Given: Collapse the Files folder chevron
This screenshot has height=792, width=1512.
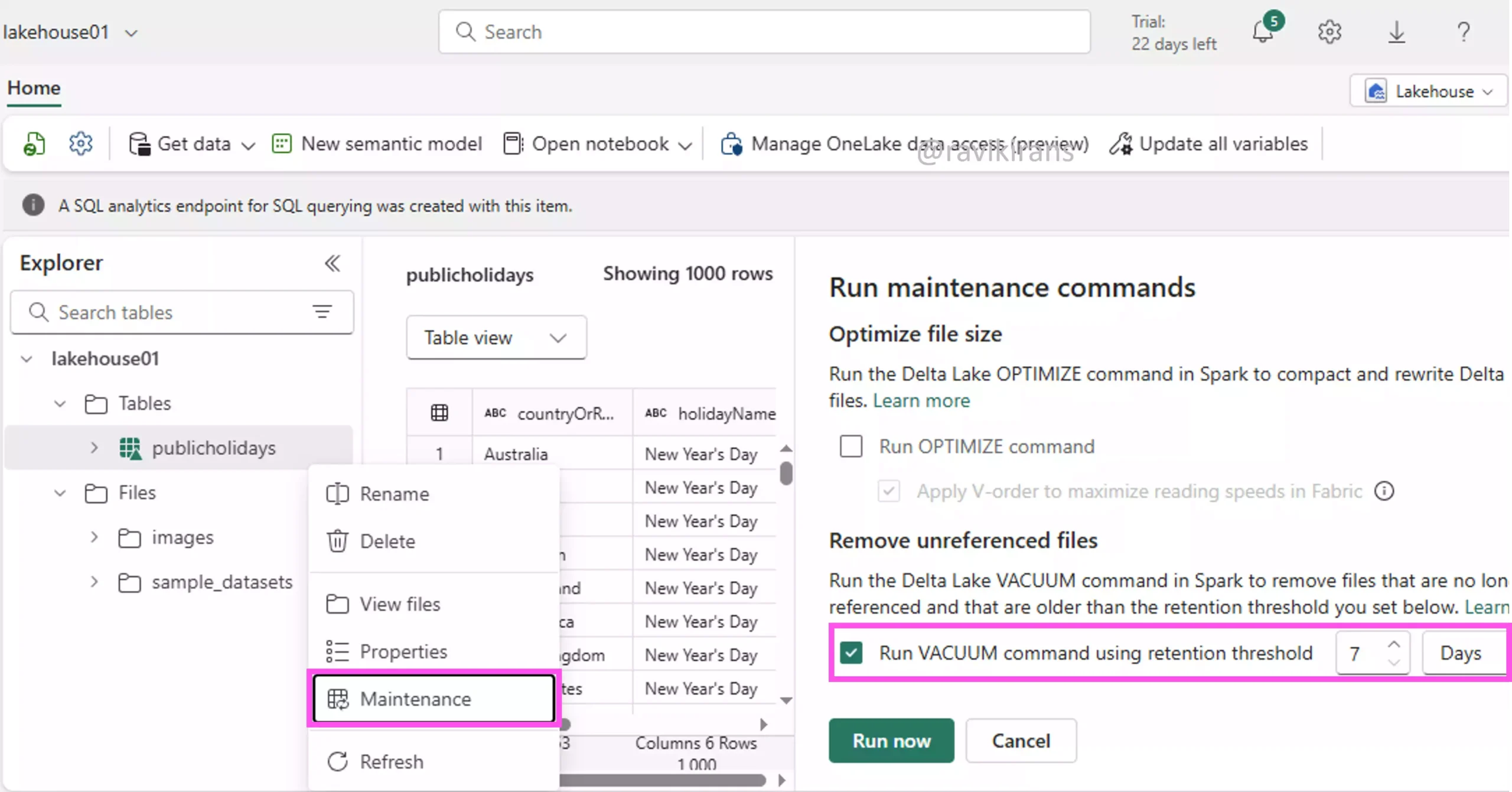Looking at the screenshot, I should [x=60, y=493].
